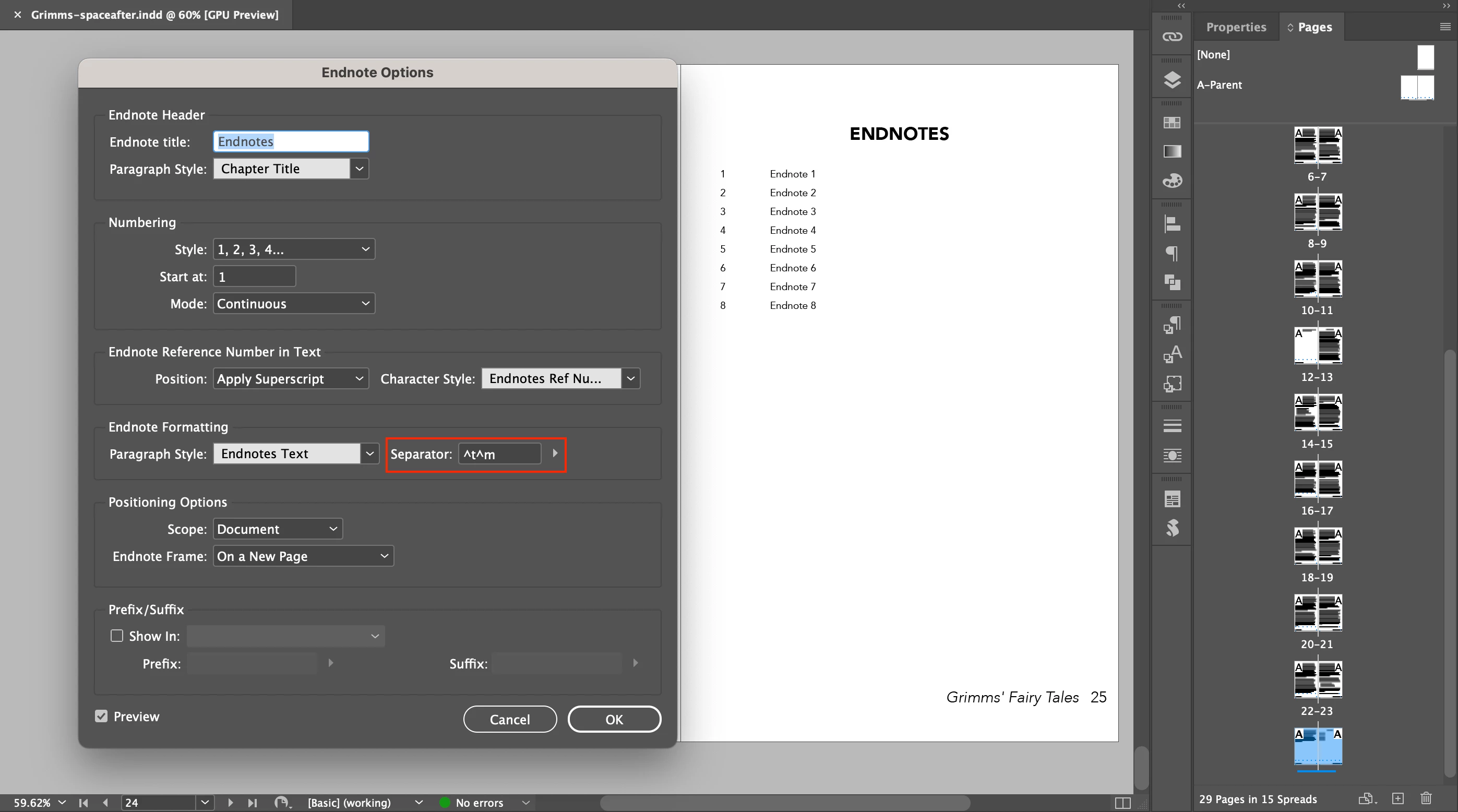Open the Layers panel icon

click(x=1172, y=80)
